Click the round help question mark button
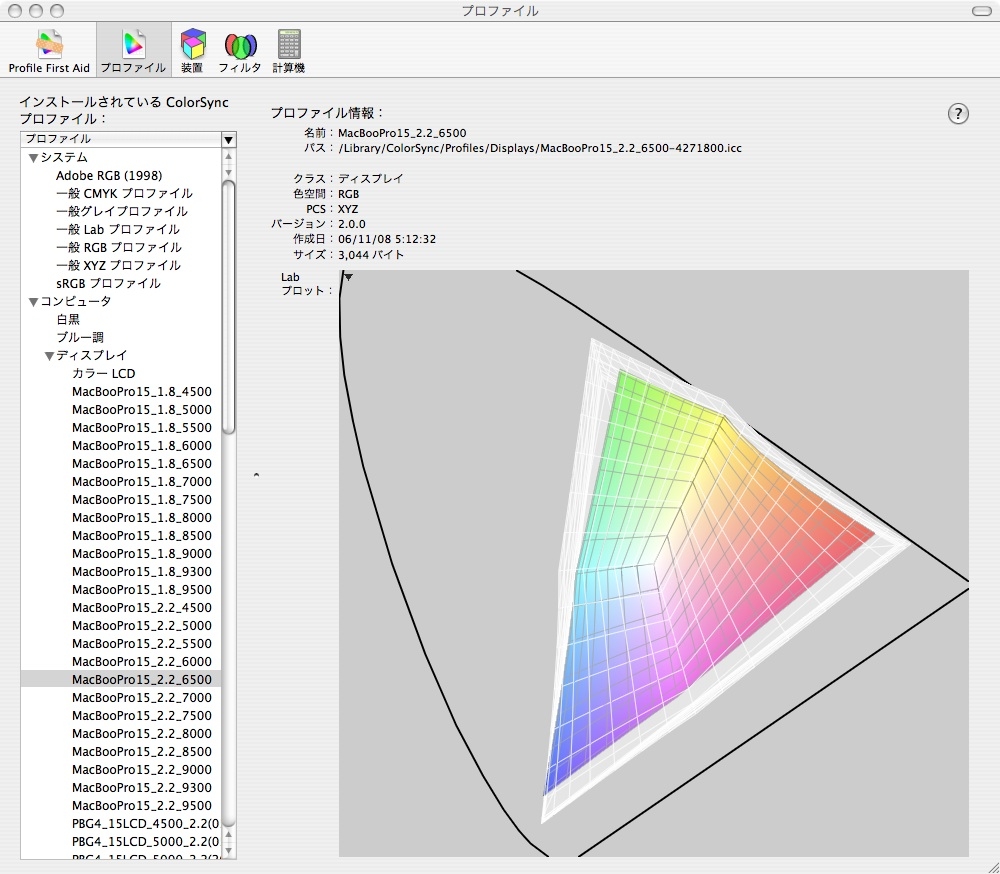Viewport: 1000px width, 874px height. click(957, 113)
